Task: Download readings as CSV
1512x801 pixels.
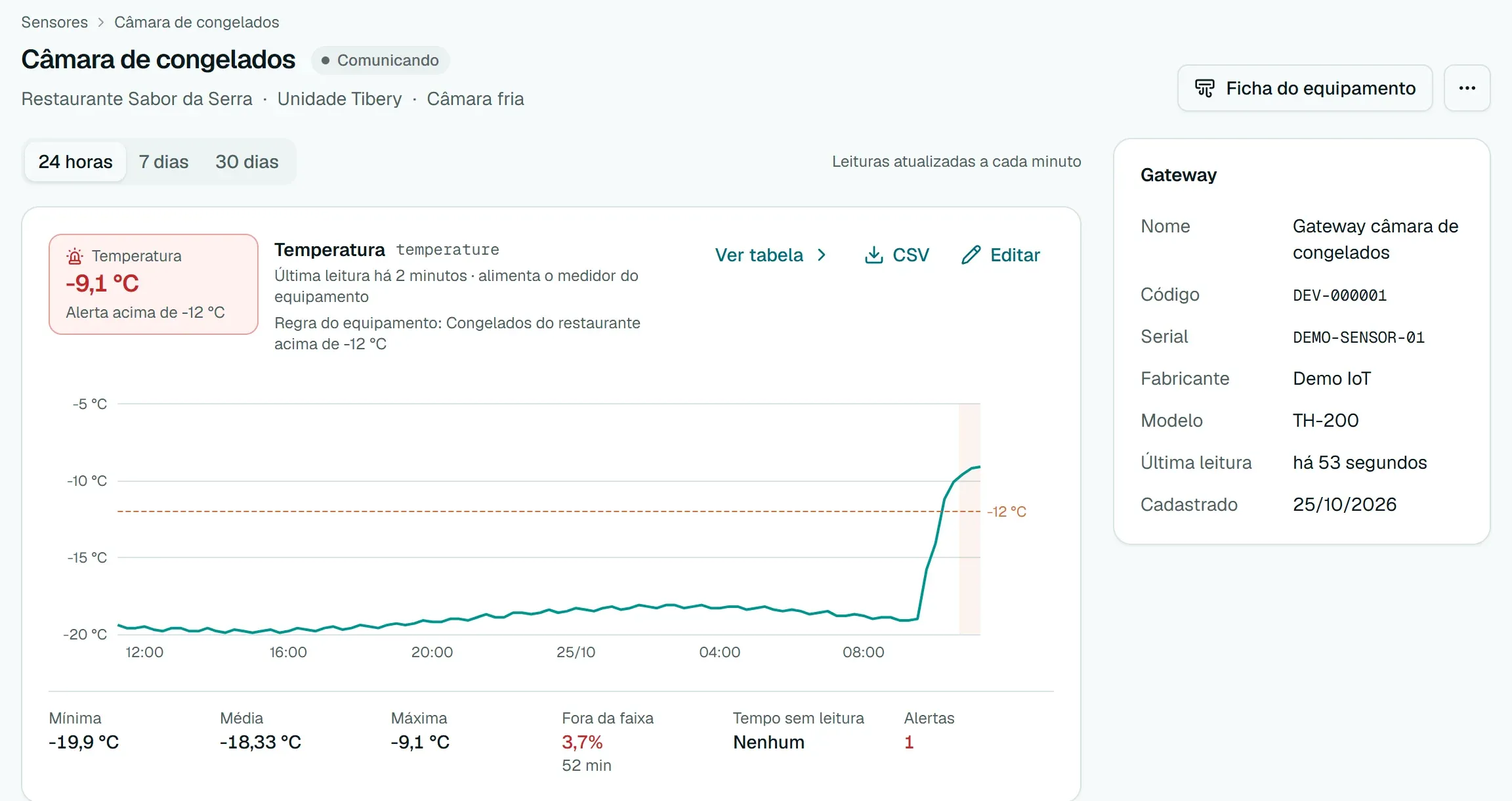Action: click(x=896, y=255)
